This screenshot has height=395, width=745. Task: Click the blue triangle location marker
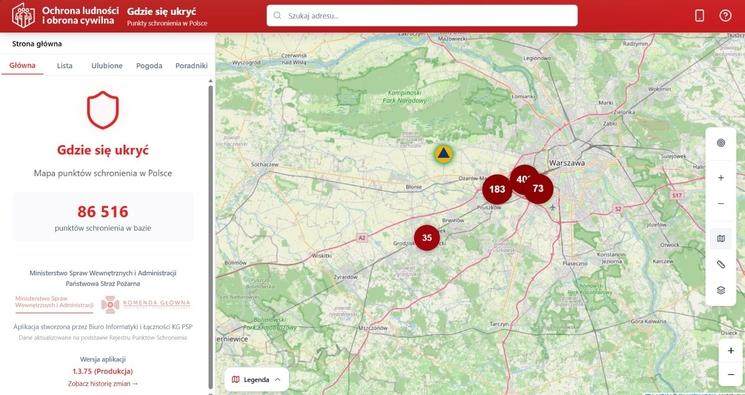[443, 154]
